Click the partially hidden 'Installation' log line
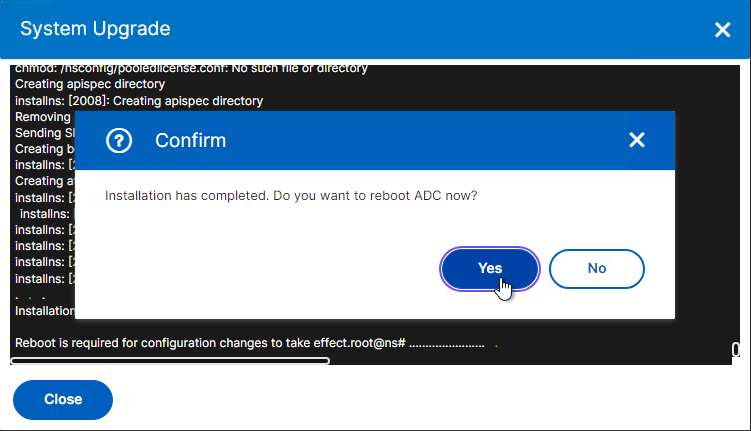 45,311
